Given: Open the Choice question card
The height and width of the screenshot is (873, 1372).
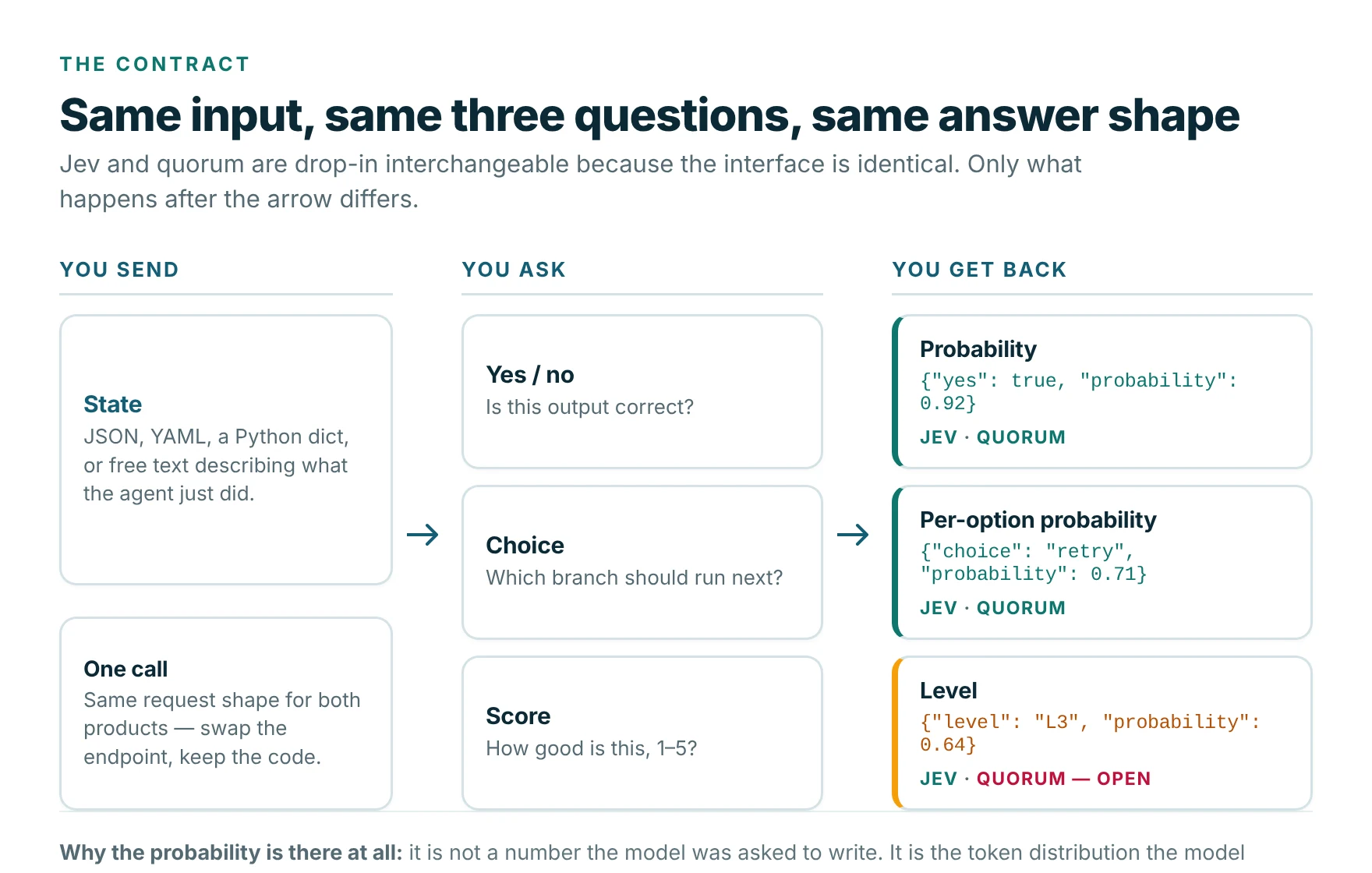Looking at the screenshot, I should [642, 562].
